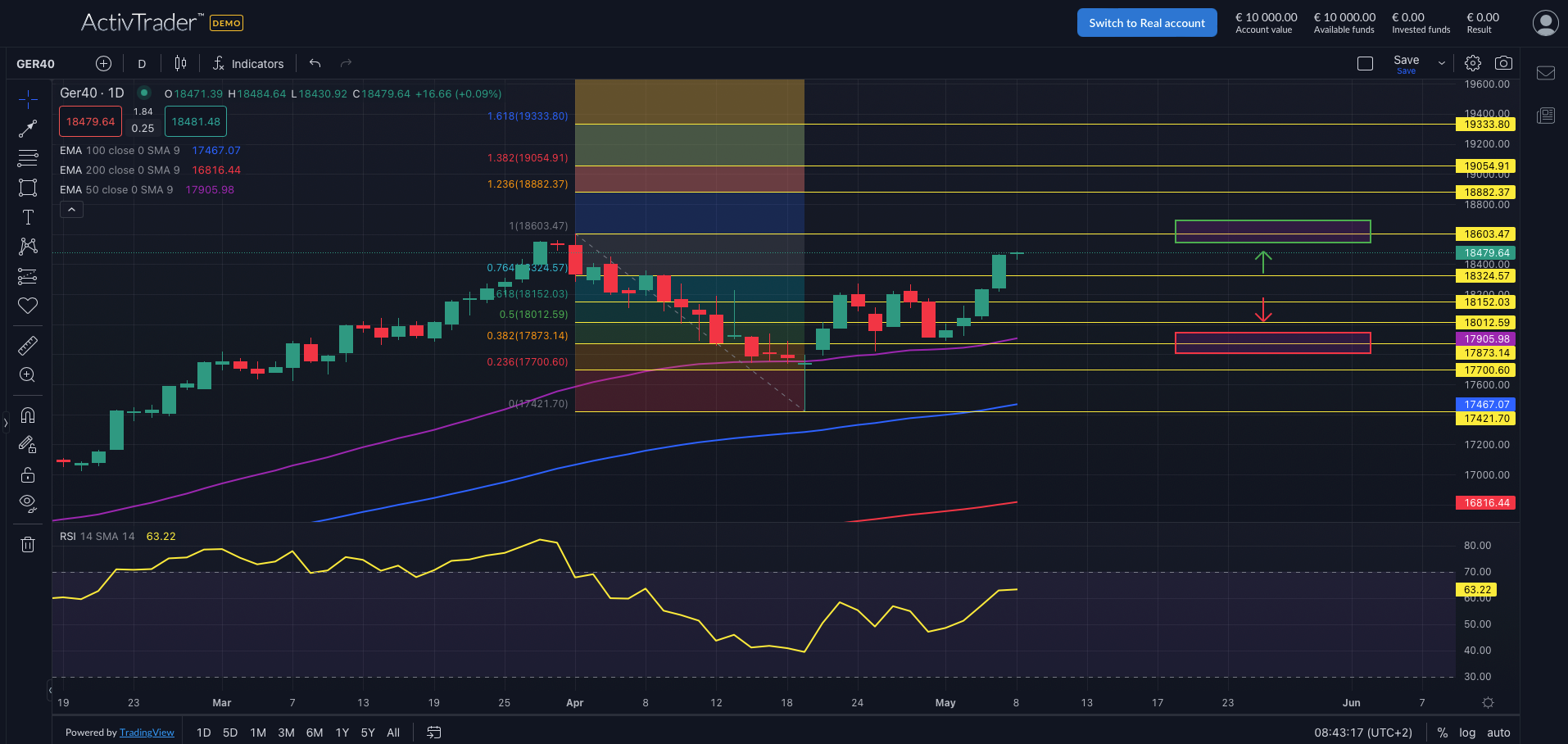Toggle lock all drawing tools
1568x744 pixels.
tap(28, 474)
